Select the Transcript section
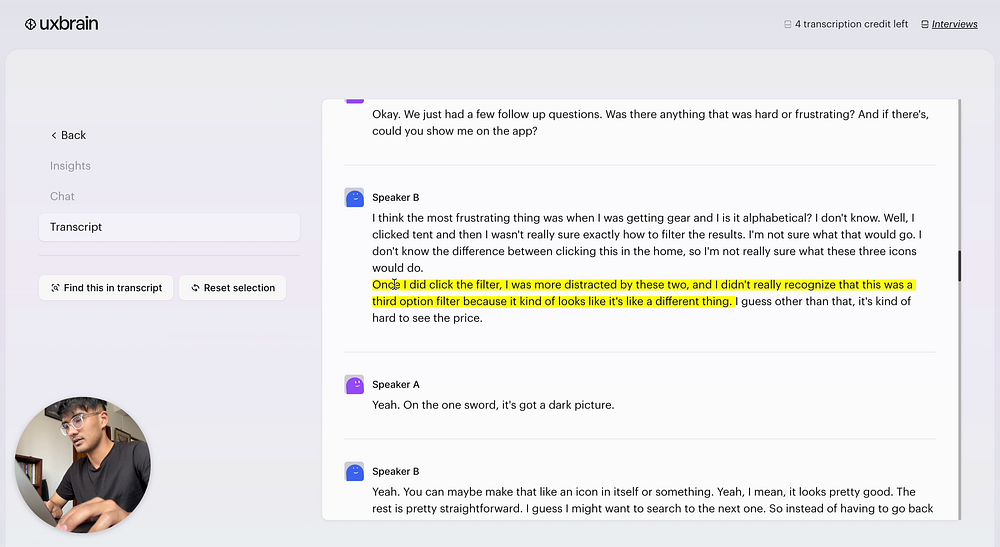The width and height of the screenshot is (1000, 547). (x=76, y=227)
